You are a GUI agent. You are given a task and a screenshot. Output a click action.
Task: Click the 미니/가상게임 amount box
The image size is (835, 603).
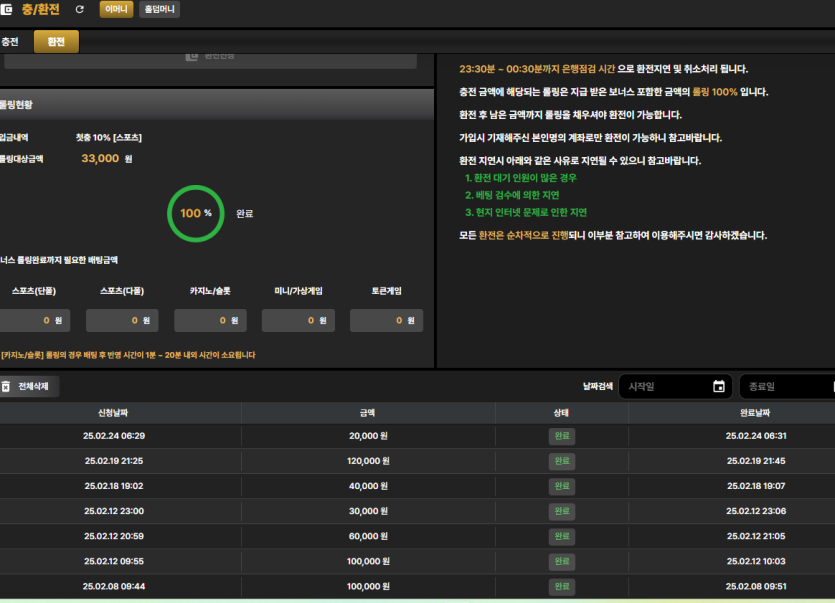[298, 320]
